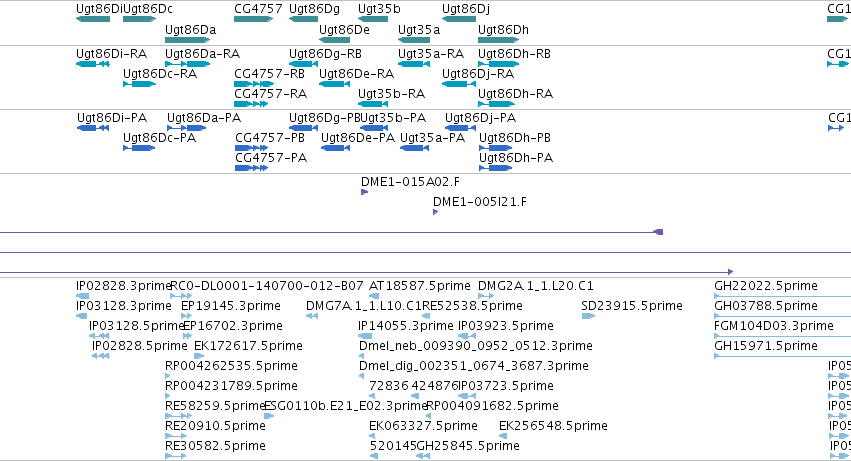851x461 pixels.
Task: Open the Ugt86Dg gene label
Action: point(314,9)
